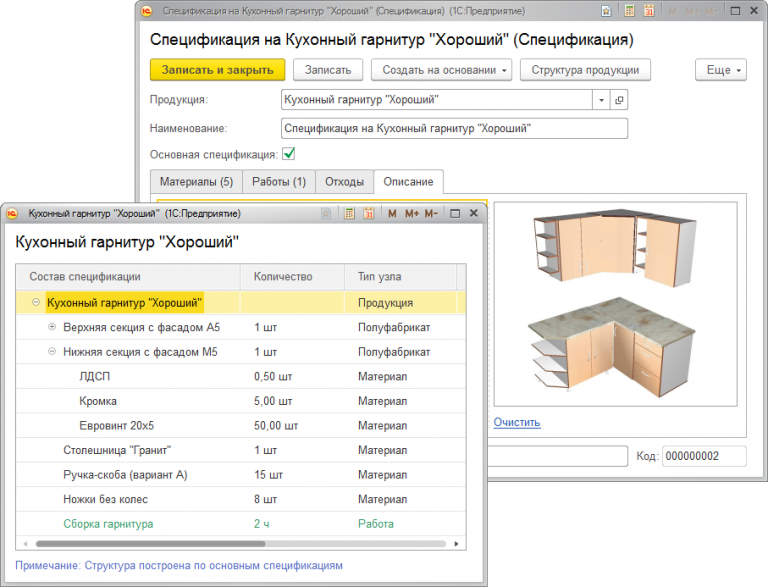Click scrollbar left arrow in structure table
768x587 pixels.
point(25,543)
